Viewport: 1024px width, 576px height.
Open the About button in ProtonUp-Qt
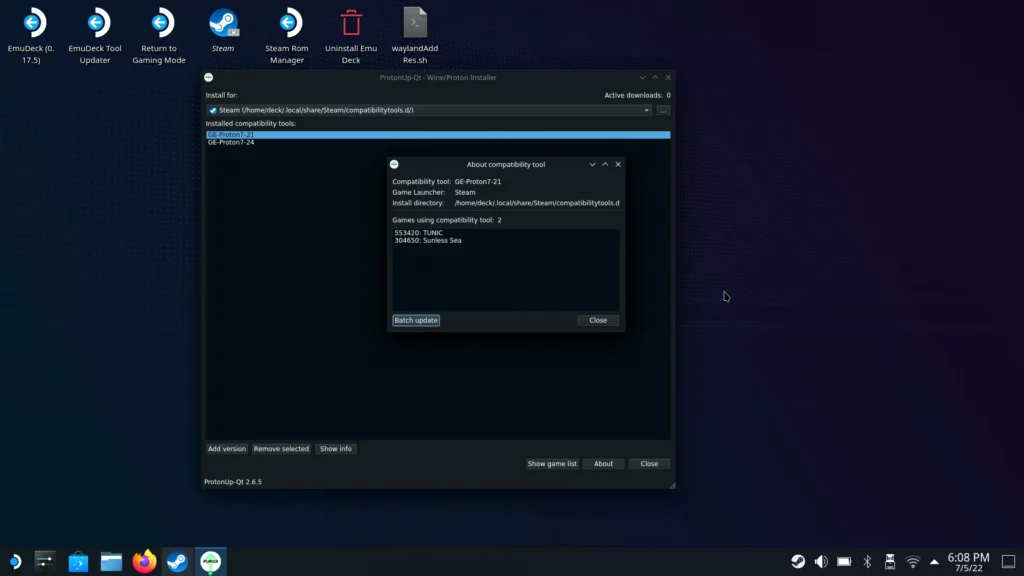(x=603, y=464)
